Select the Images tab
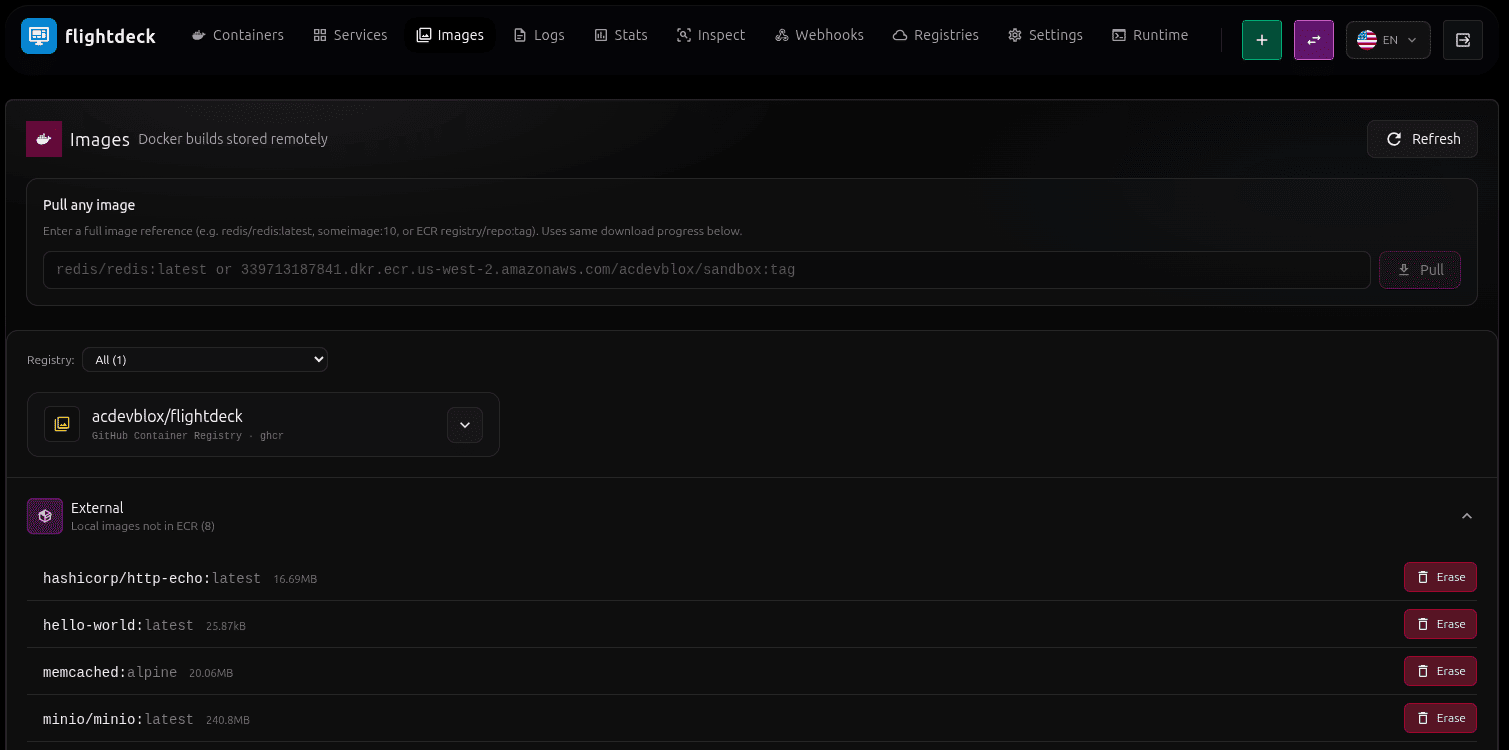This screenshot has height=750, width=1509. (x=450, y=35)
